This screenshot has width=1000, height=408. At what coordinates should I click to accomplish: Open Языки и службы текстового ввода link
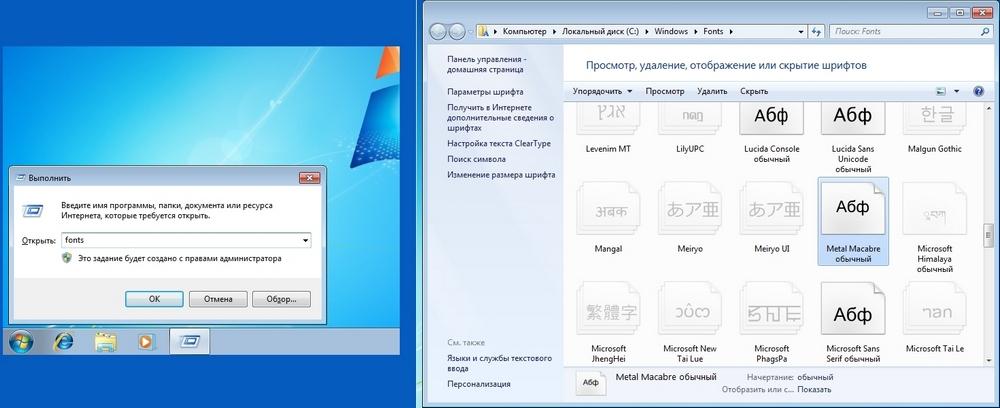[499, 363]
